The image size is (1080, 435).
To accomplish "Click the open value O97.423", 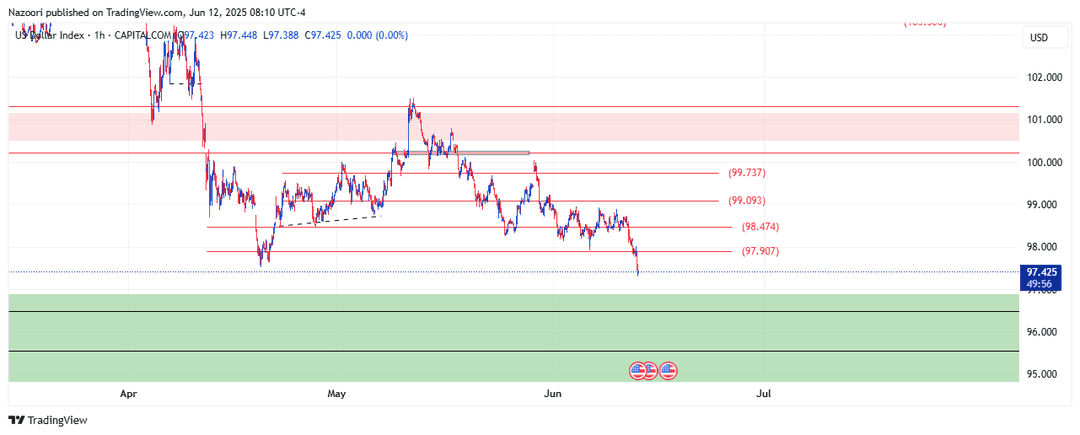I will point(198,34).
